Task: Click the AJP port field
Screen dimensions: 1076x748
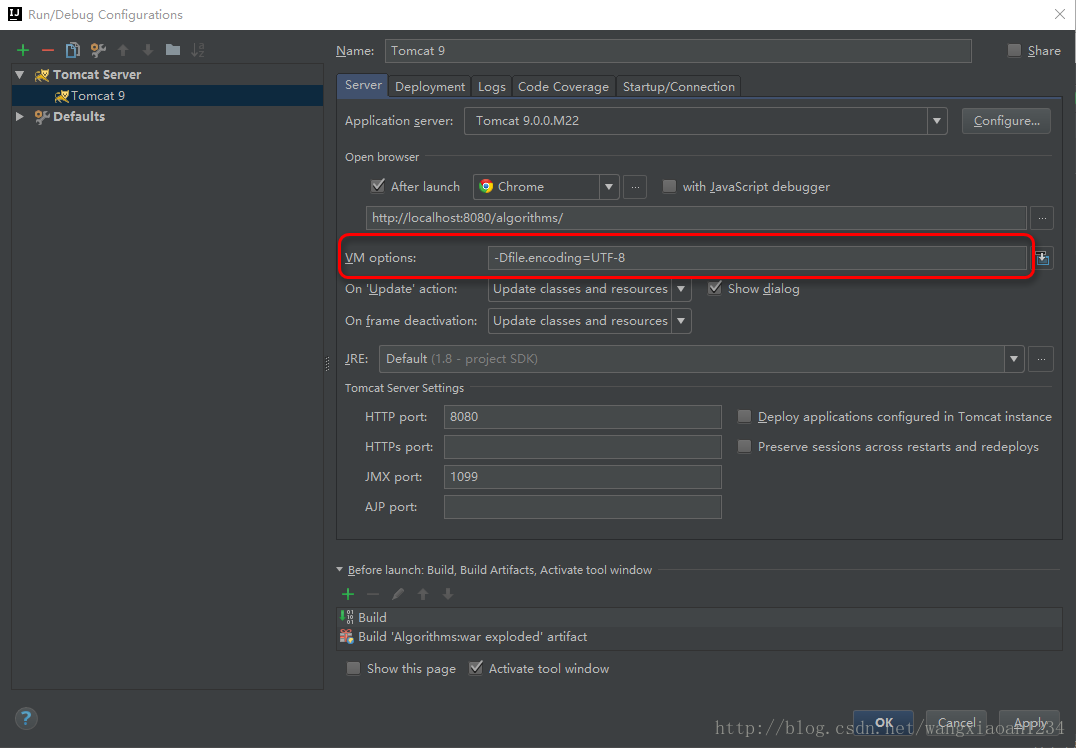Action: point(583,507)
